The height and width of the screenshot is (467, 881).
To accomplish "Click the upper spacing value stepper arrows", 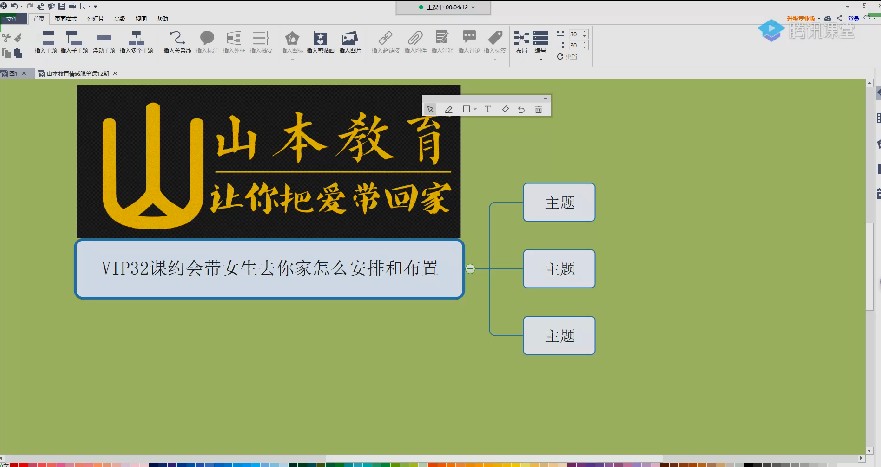I will click(x=585, y=34).
